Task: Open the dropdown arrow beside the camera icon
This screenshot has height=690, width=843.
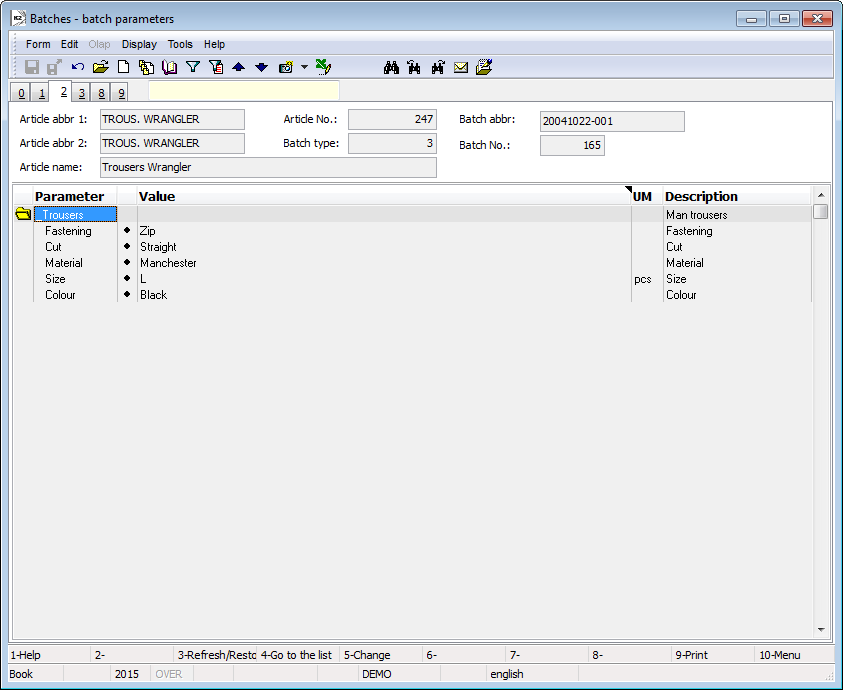Action: (x=304, y=67)
